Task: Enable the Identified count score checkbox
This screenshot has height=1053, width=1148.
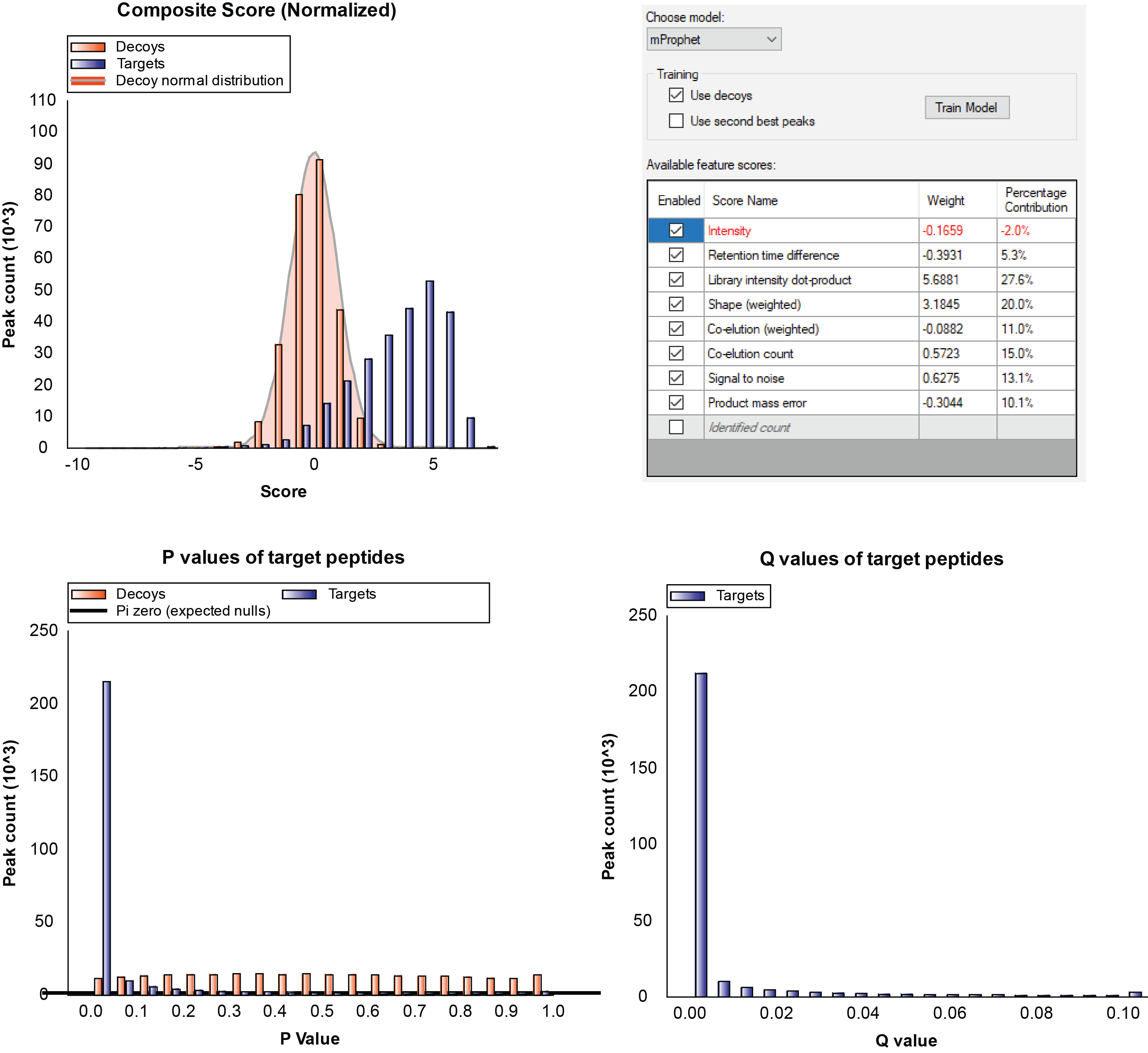Action: click(676, 427)
